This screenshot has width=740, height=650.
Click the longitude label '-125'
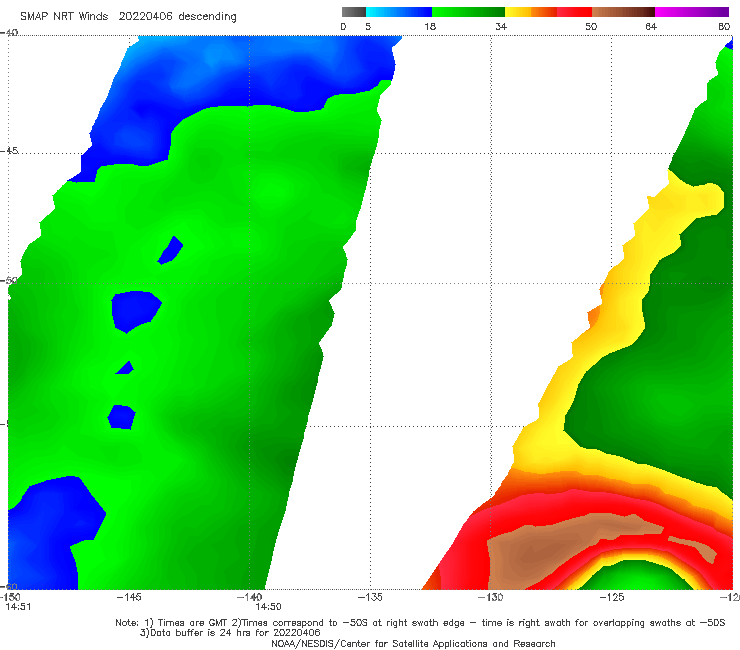pos(612,597)
